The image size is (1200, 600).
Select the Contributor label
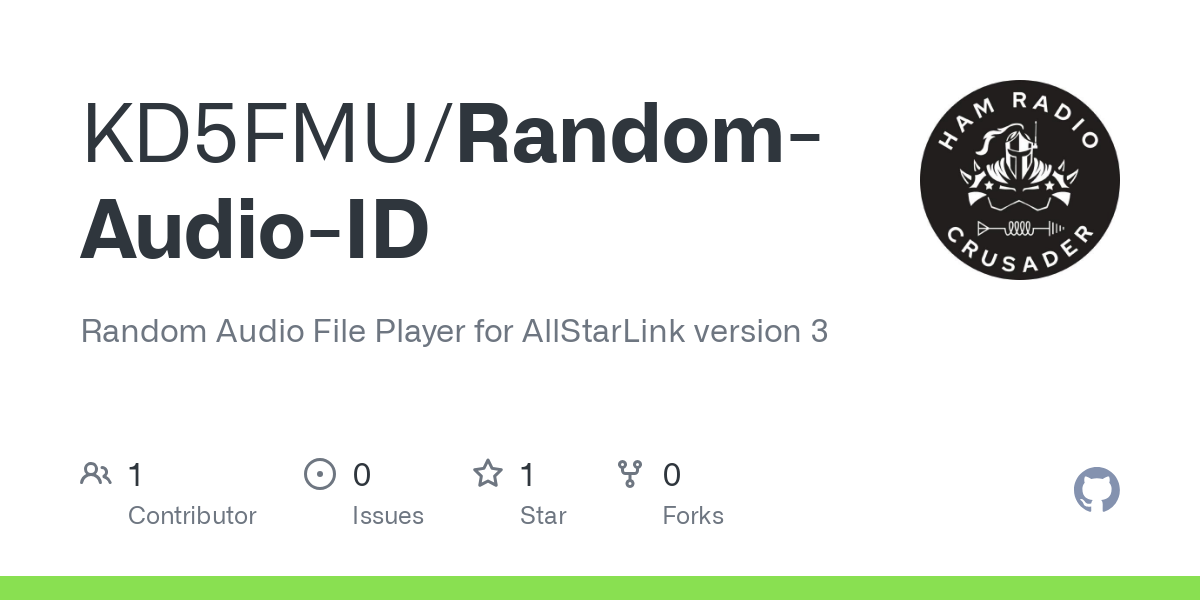[192, 516]
